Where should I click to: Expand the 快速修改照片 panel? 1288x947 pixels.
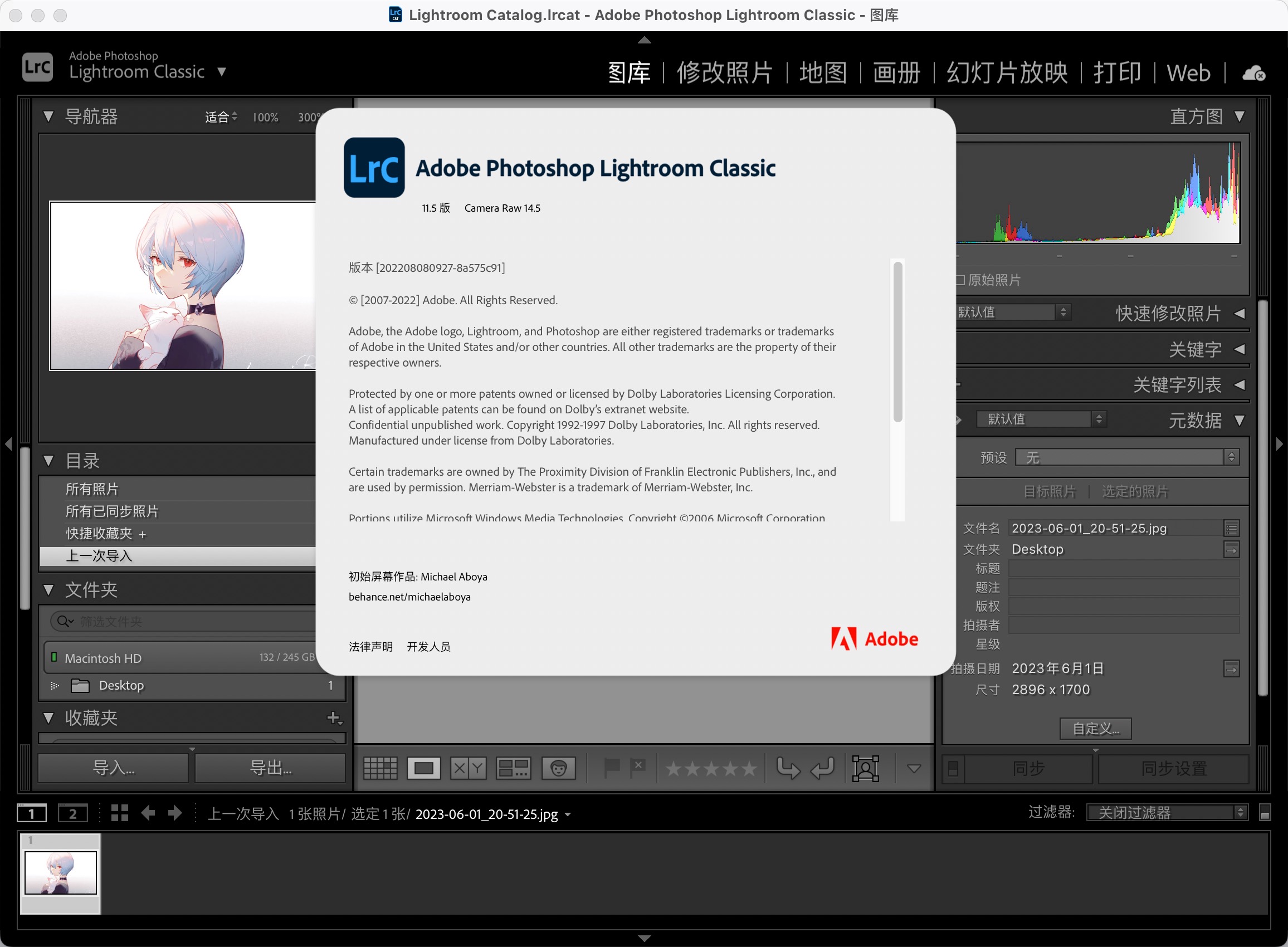1240,314
